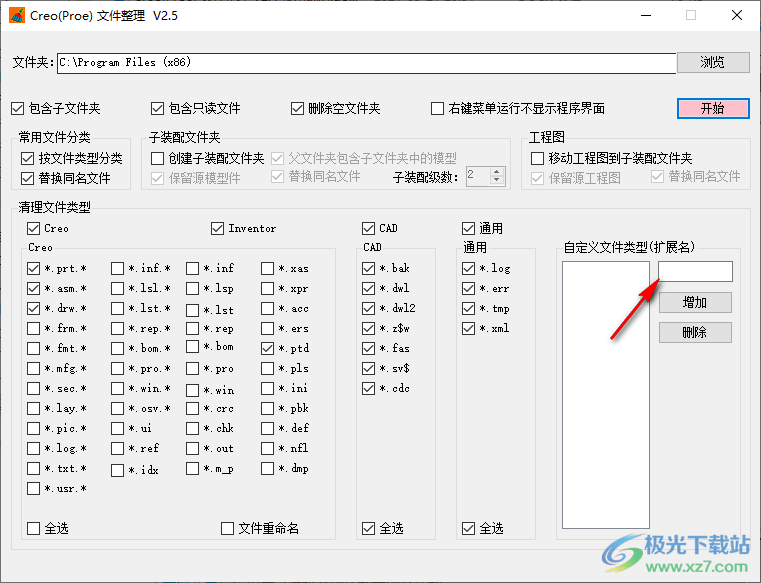
Task: Check the *.frm.* file type
Action: click(33, 329)
